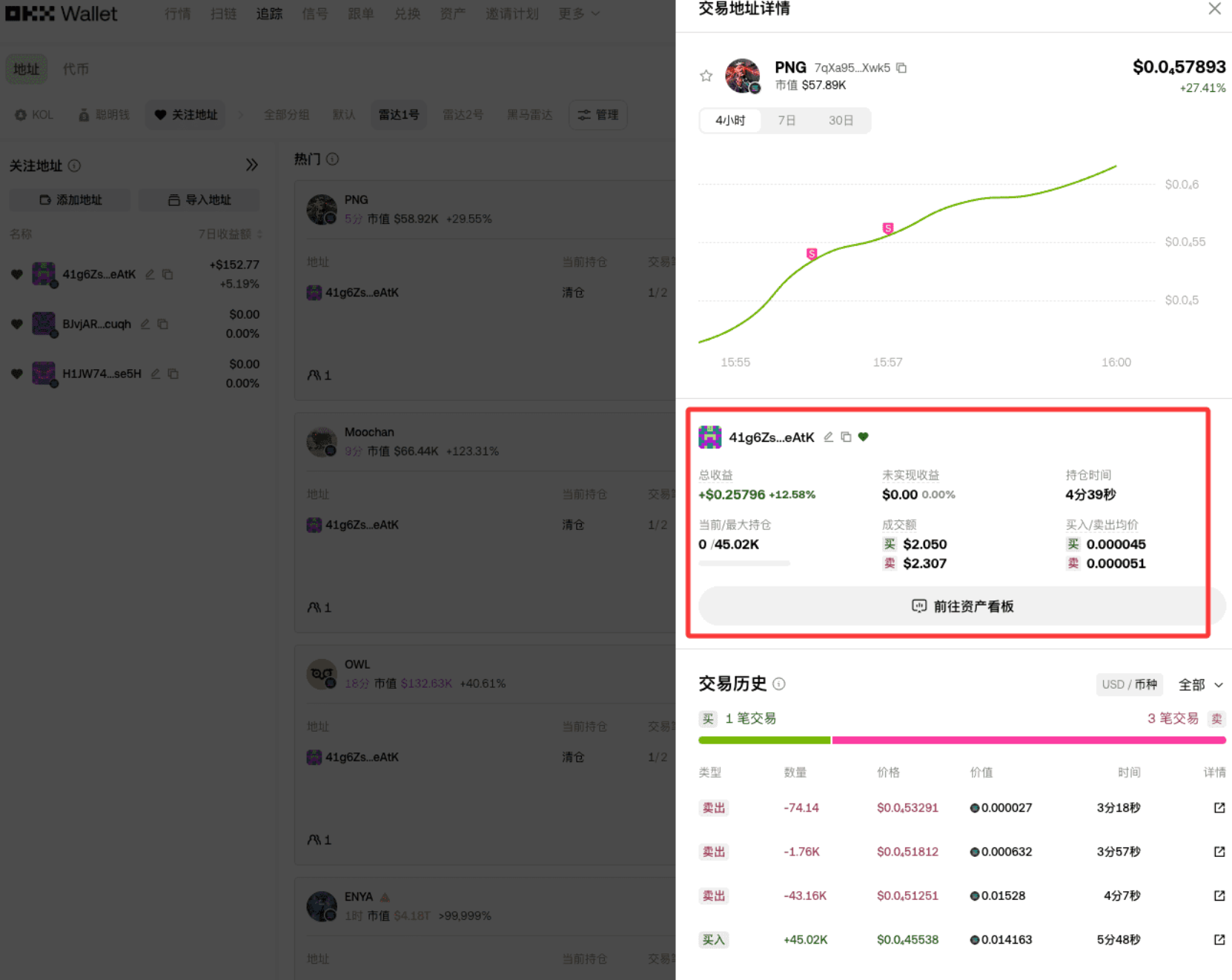
Task: Unfollow address via green heart in detail panel
Action: (863, 437)
